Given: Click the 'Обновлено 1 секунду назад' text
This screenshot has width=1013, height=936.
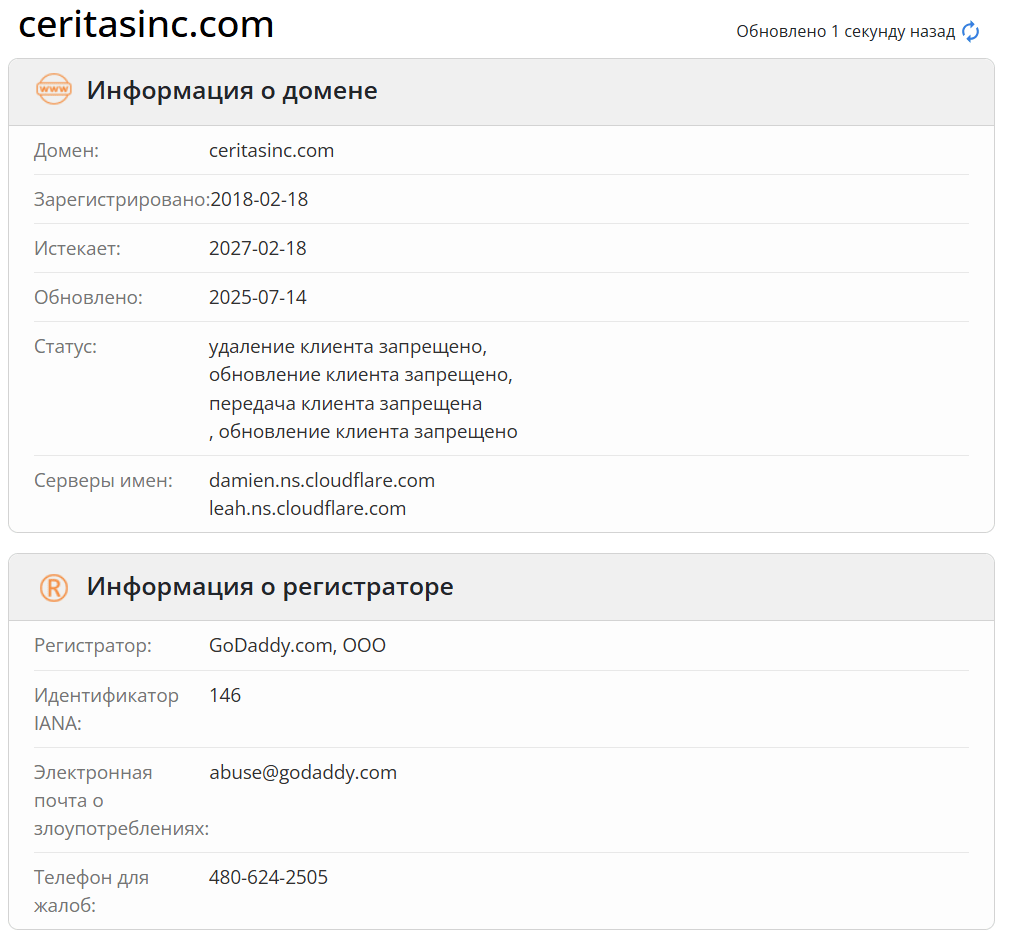Looking at the screenshot, I should (845, 32).
